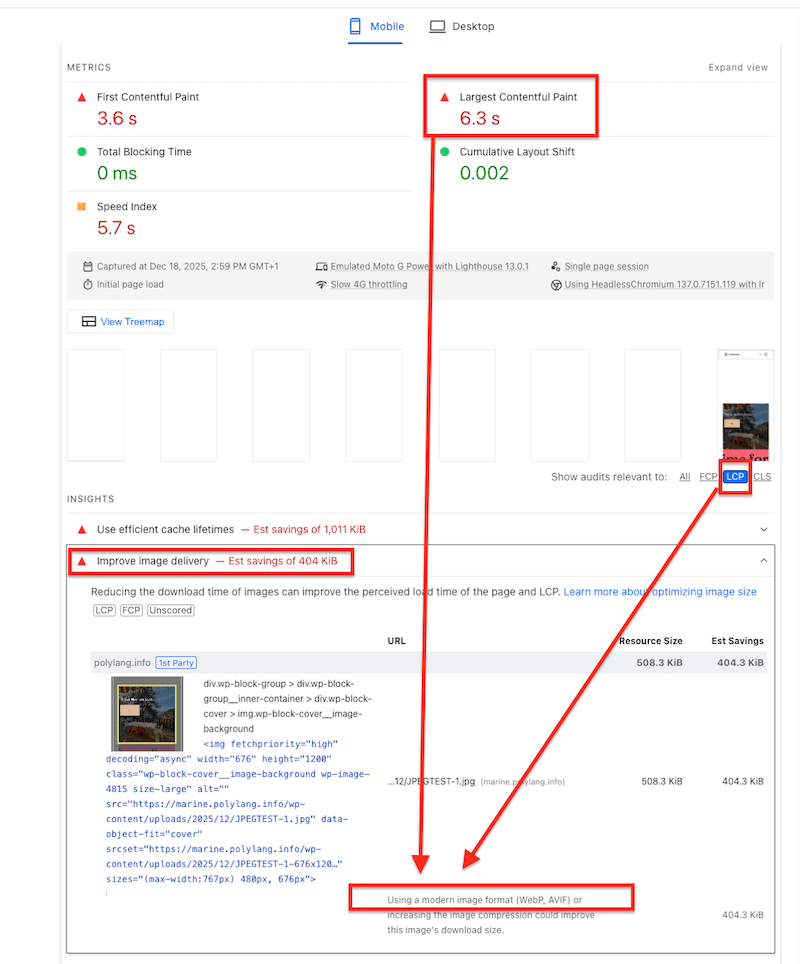The height and width of the screenshot is (964, 800).
Task: Click the final filmstrip screenshot thumbnail
Action: (x=745, y=405)
